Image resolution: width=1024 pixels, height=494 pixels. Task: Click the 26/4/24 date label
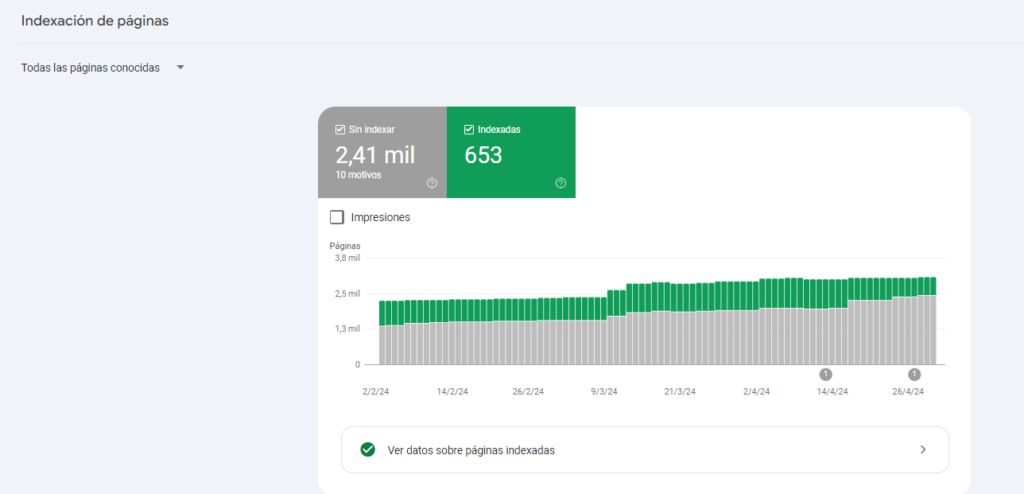[908, 391]
